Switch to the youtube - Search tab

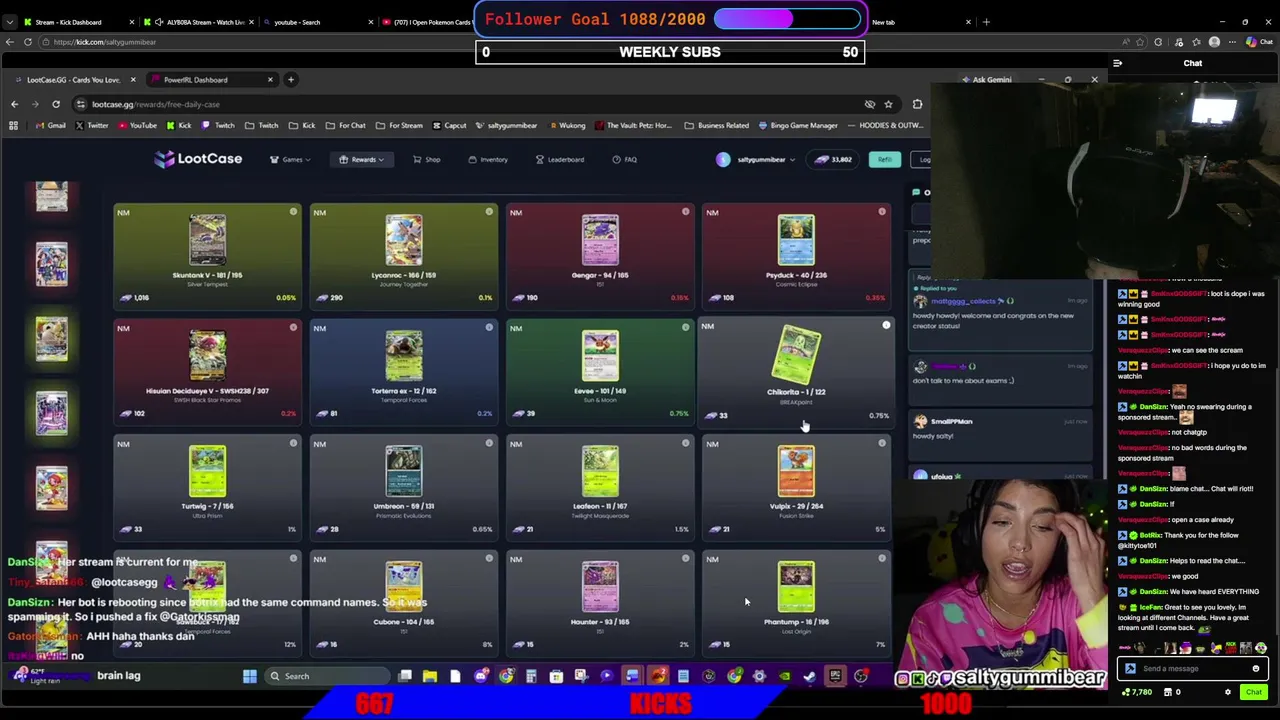[x=320, y=22]
